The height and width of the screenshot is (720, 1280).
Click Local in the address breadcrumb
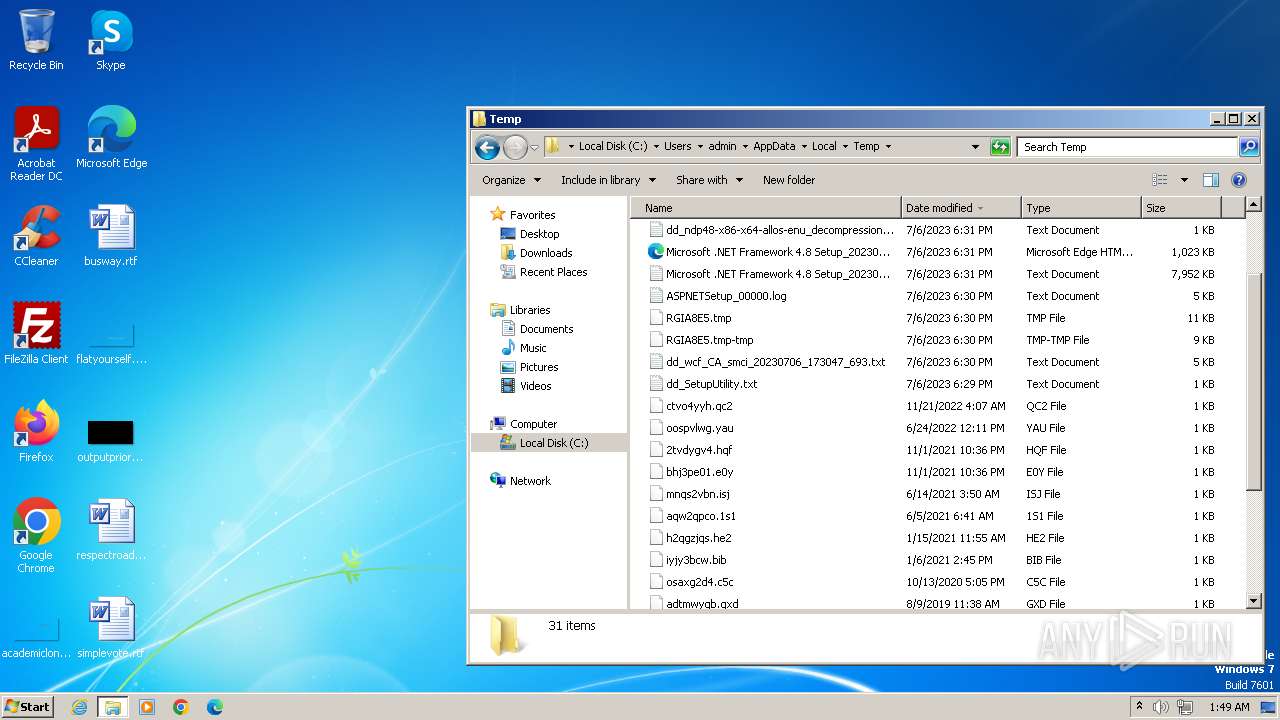(x=824, y=146)
